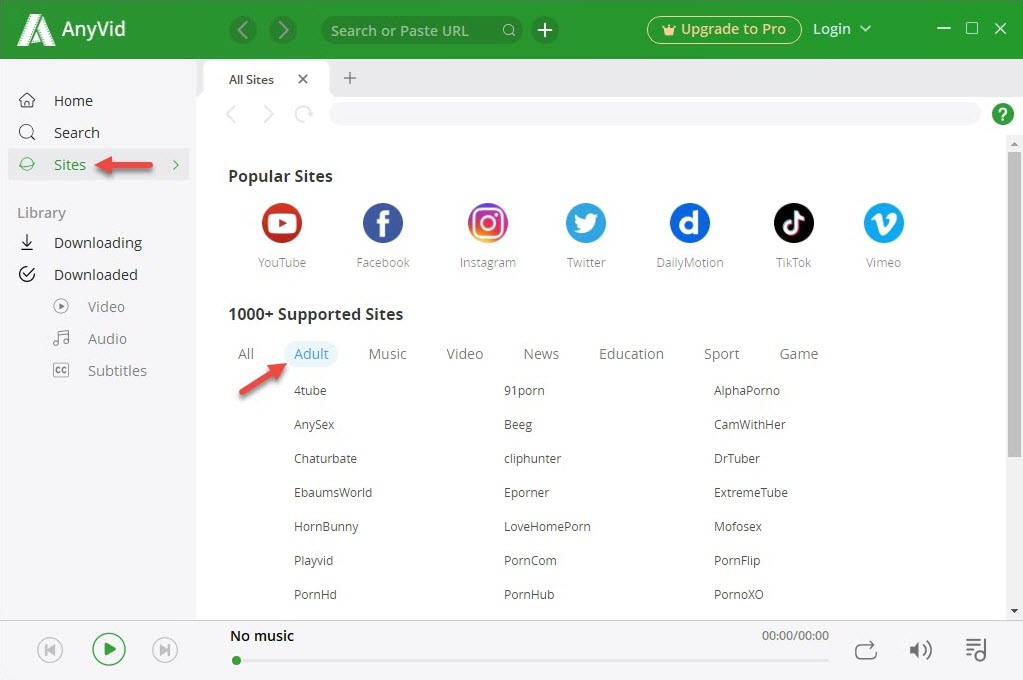This screenshot has width=1023, height=680.
Task: Click the scrollbar up arrow
Action: click(1014, 144)
